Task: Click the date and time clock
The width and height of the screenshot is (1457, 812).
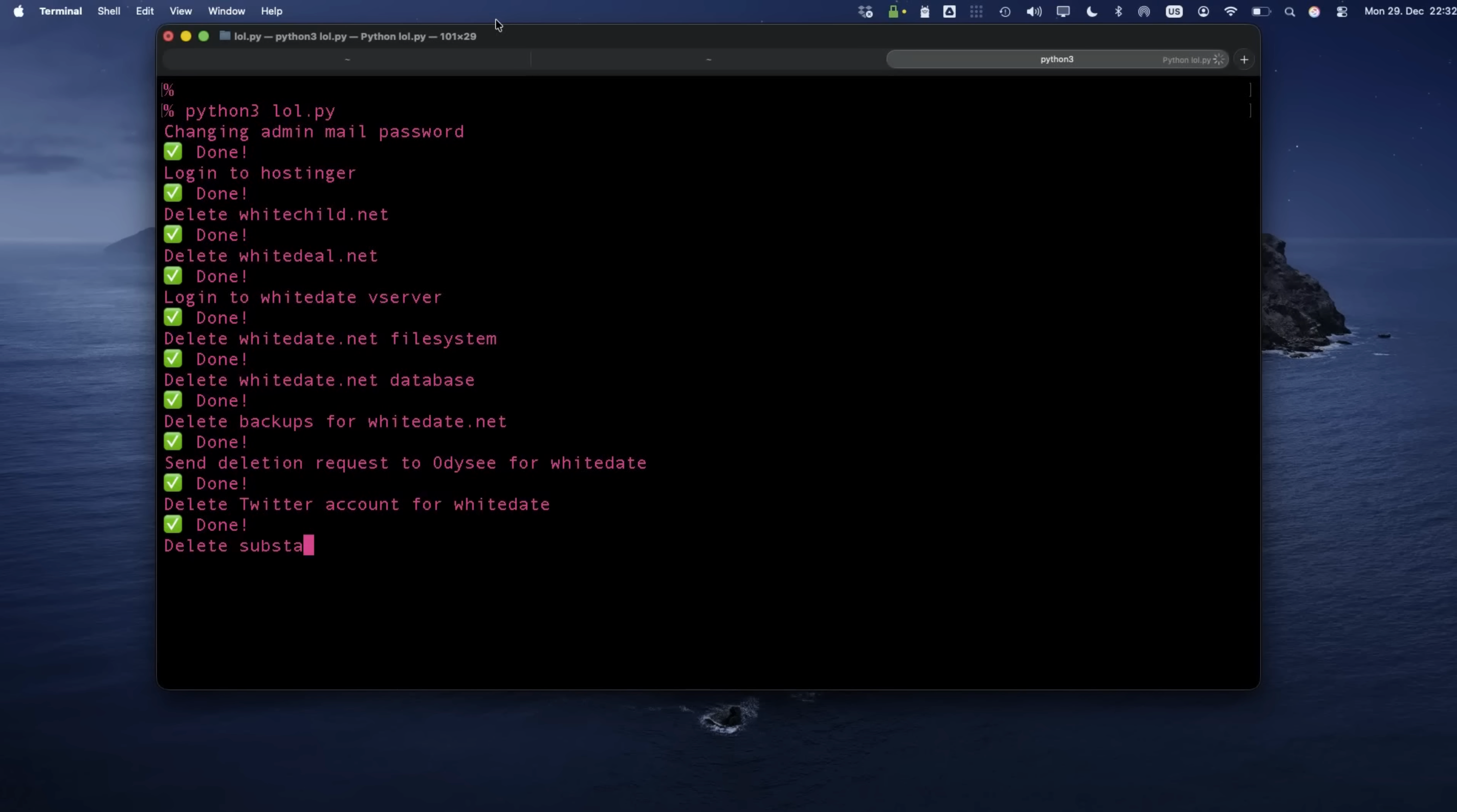Action: coord(1408,11)
